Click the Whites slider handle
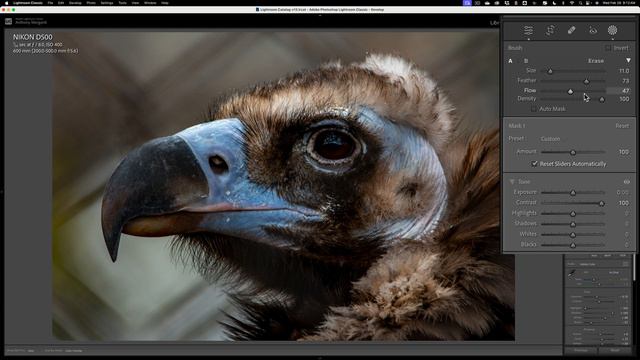 point(573,235)
